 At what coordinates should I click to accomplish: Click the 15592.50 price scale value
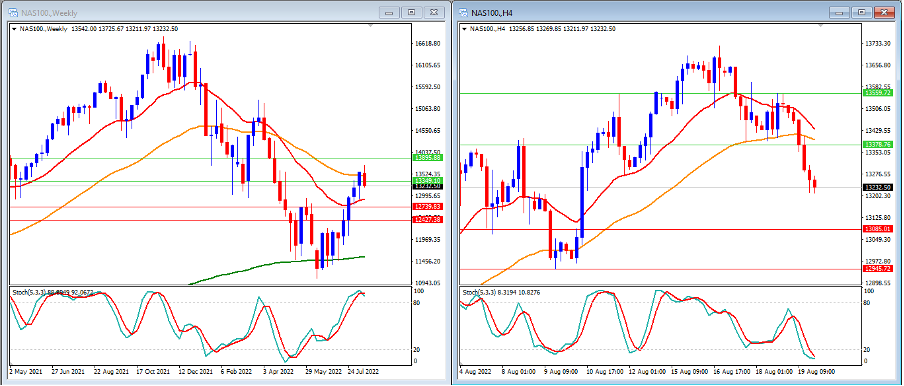(x=429, y=87)
